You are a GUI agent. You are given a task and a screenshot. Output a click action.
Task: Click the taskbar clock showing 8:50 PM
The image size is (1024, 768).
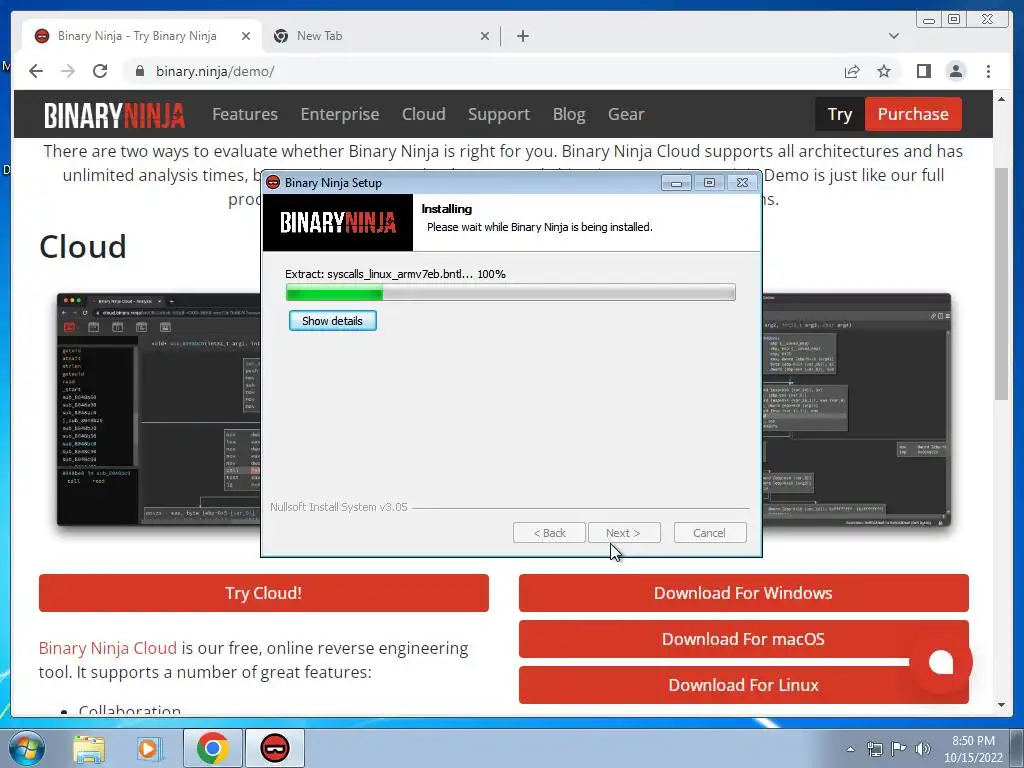[x=973, y=749]
